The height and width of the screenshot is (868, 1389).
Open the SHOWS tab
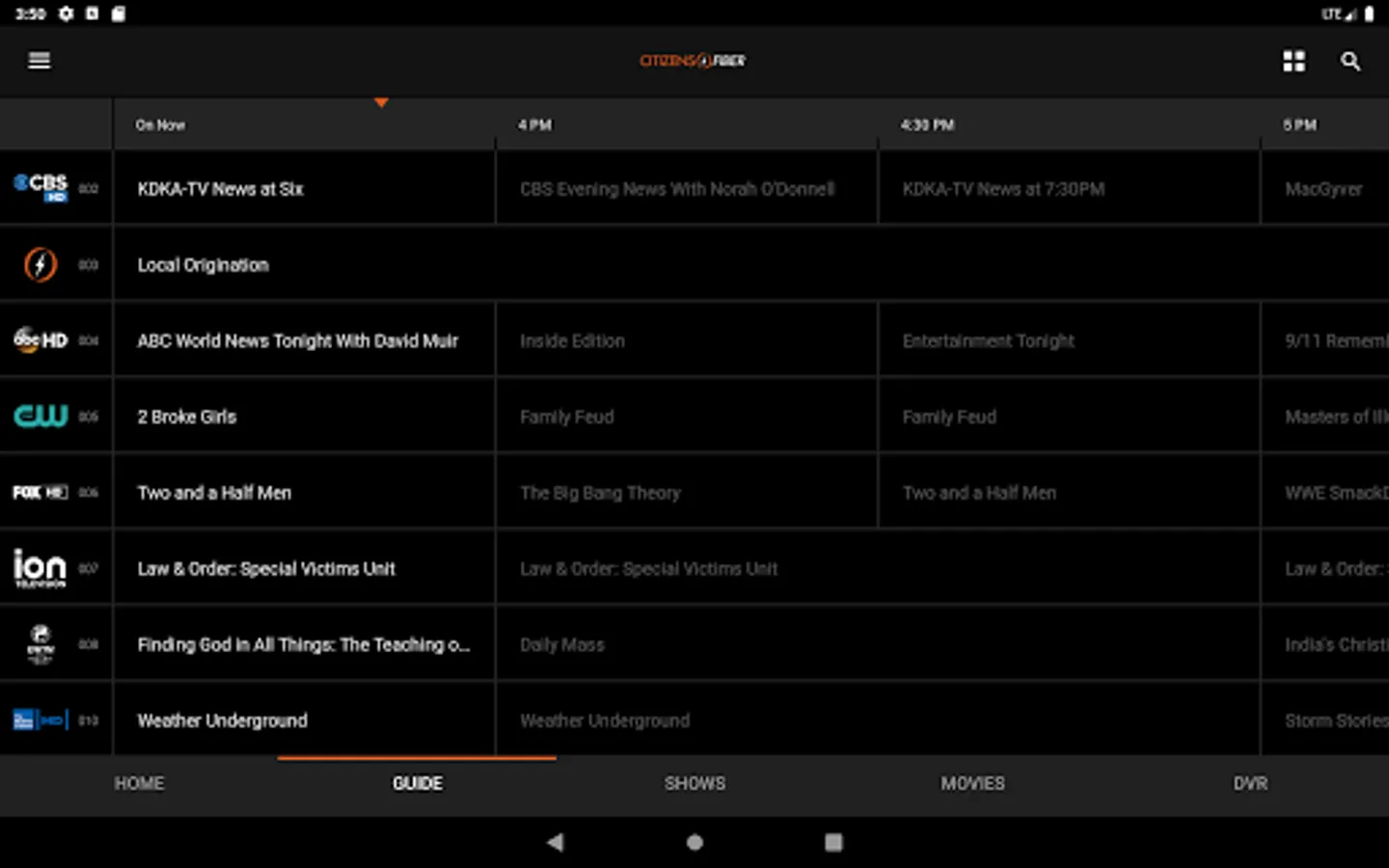point(694,783)
